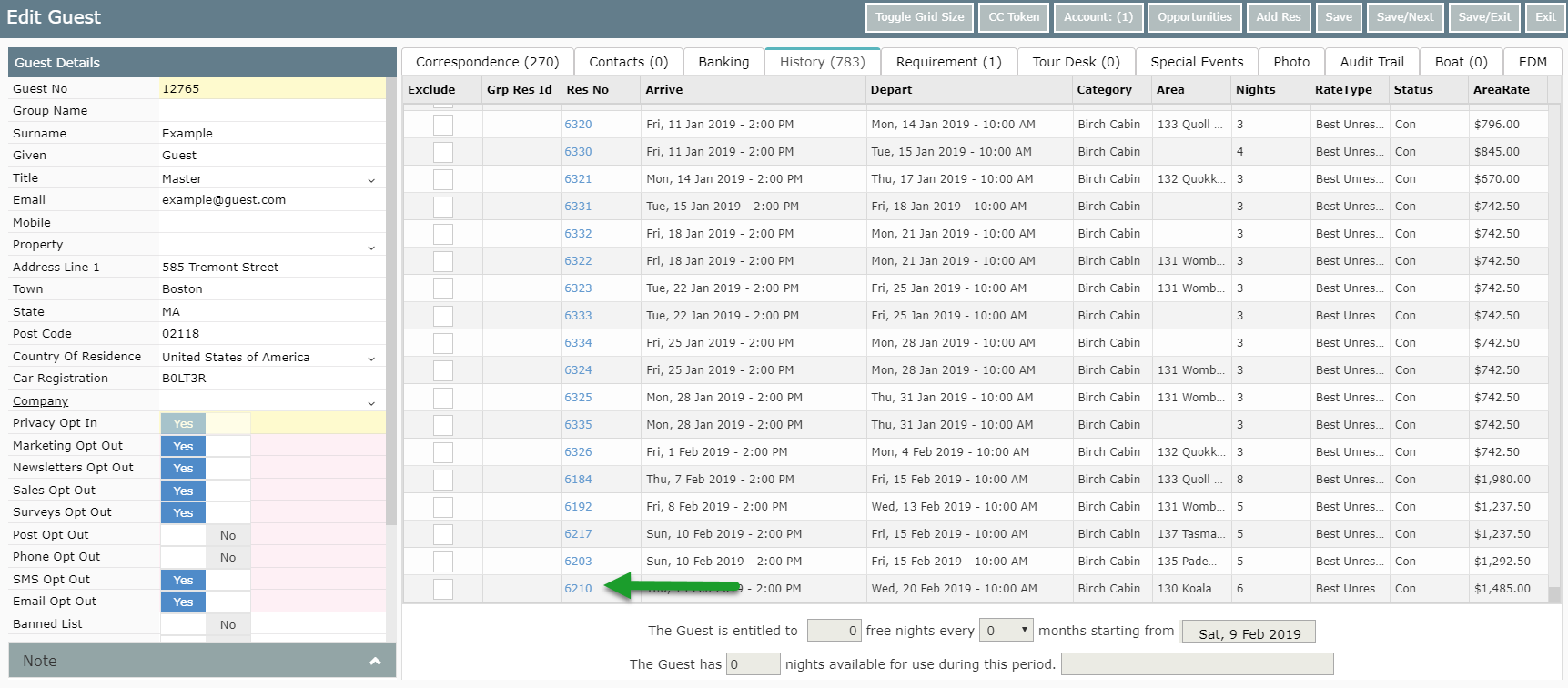Open Account: (1)
This screenshot has height=688, width=1568.
click(x=1098, y=17)
